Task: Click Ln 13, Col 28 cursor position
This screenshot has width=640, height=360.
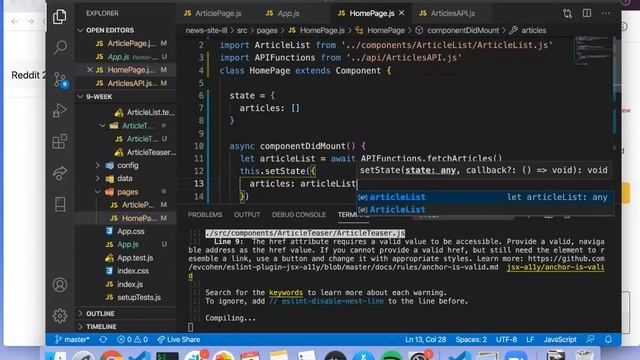Action: (x=425, y=340)
